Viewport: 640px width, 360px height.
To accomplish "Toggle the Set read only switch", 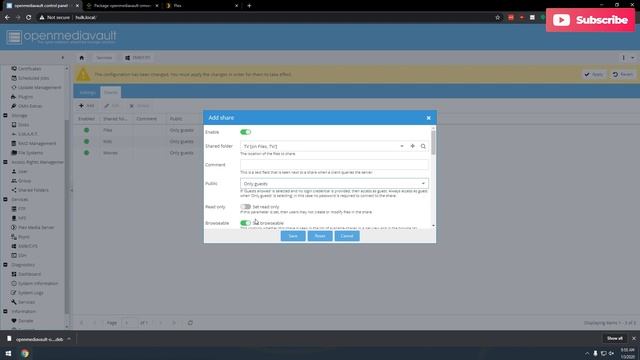I will pos(245,207).
